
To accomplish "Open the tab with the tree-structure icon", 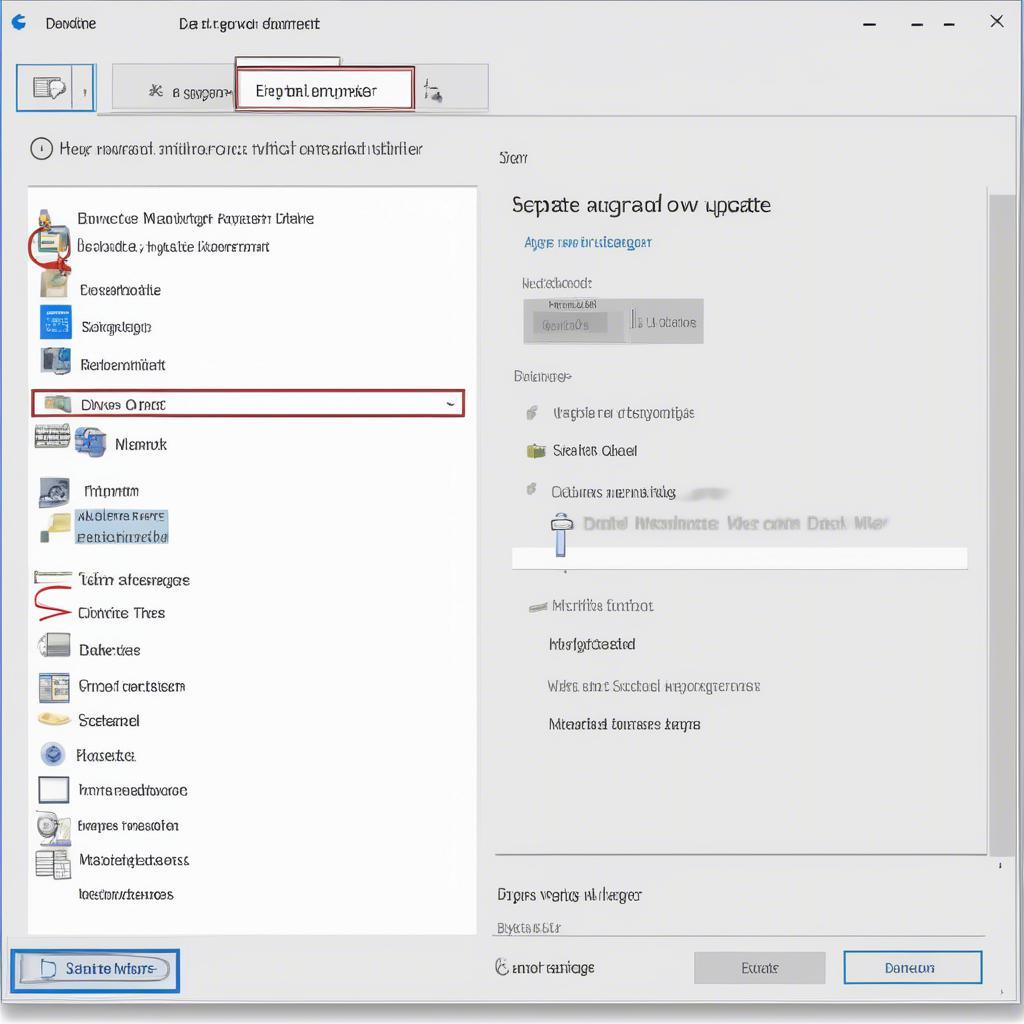I will 433,91.
